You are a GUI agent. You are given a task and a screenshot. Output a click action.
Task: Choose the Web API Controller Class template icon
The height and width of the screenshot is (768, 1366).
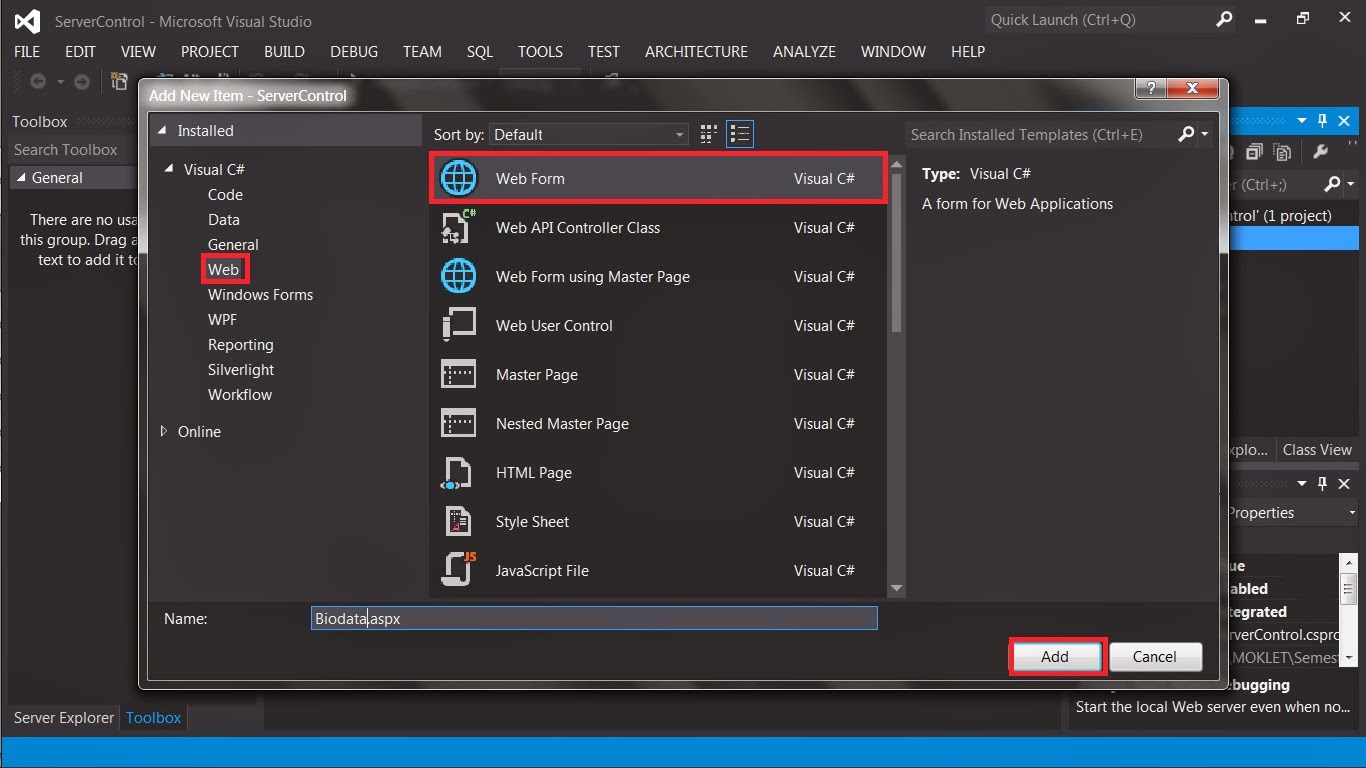tap(459, 227)
